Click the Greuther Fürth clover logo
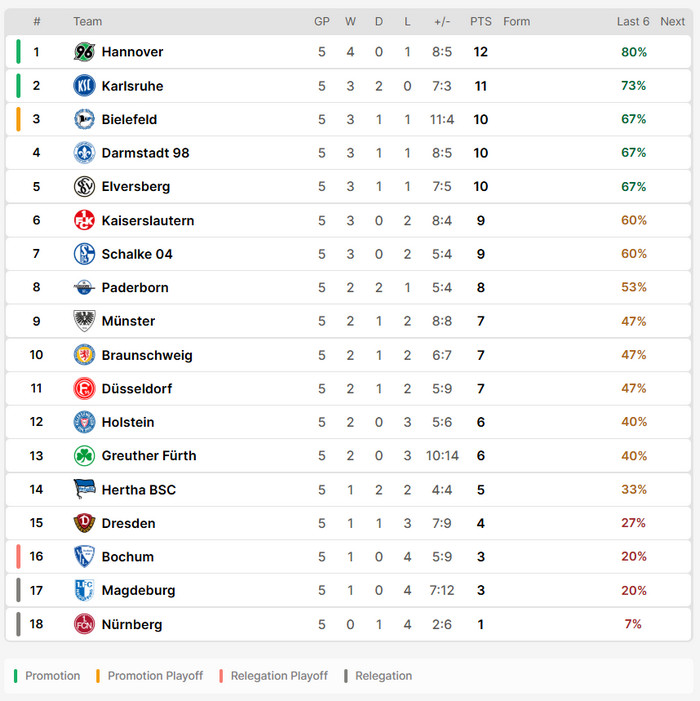The width and height of the screenshot is (700, 701). 84,456
